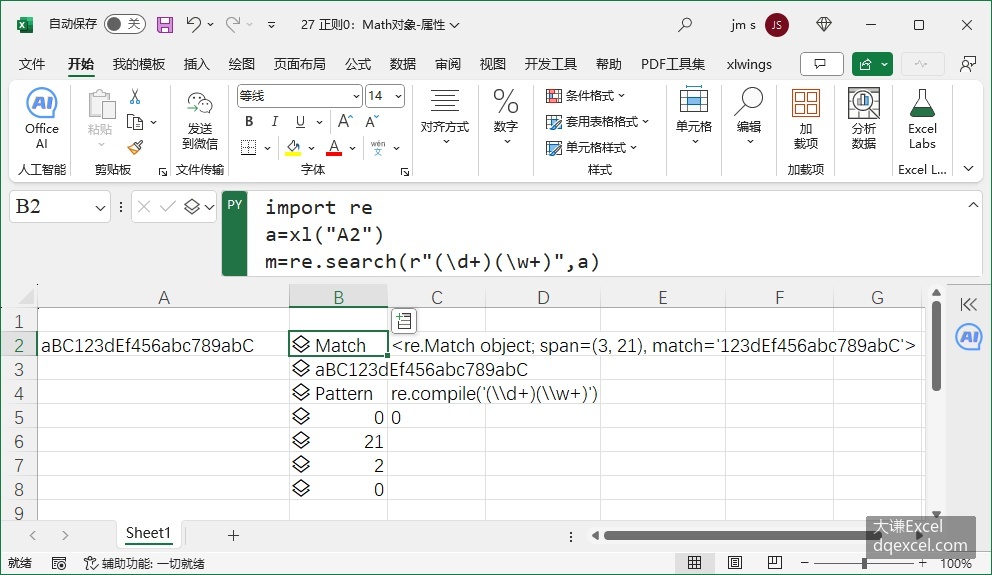Click the Cut scissors icon
The image size is (992, 575).
tap(135, 97)
